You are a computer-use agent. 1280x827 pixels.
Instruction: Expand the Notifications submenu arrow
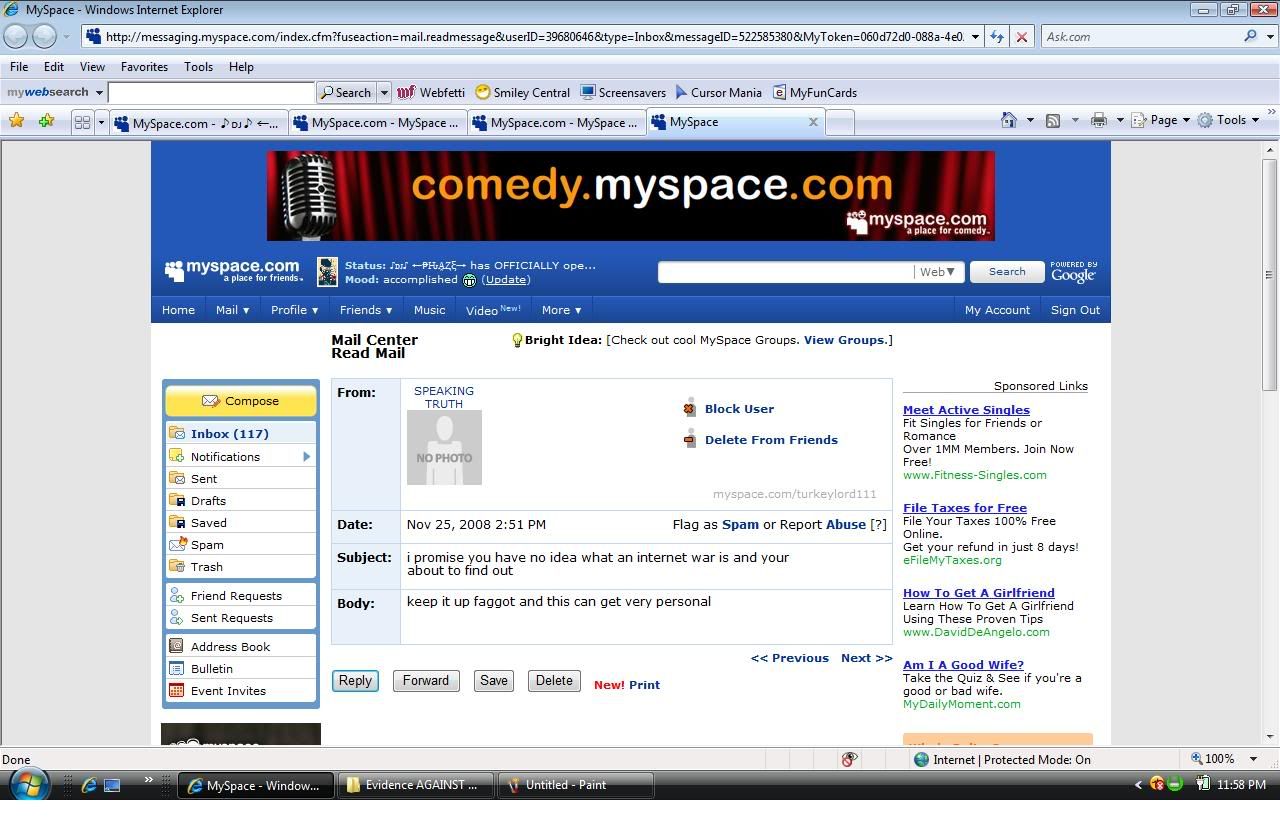(x=306, y=456)
